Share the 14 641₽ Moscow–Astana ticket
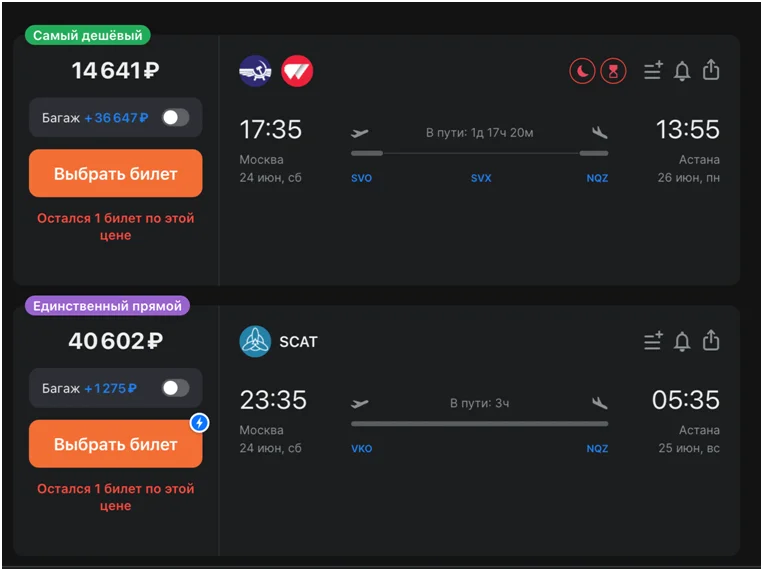The height and width of the screenshot is (571, 763). pyautogui.click(x=711, y=70)
